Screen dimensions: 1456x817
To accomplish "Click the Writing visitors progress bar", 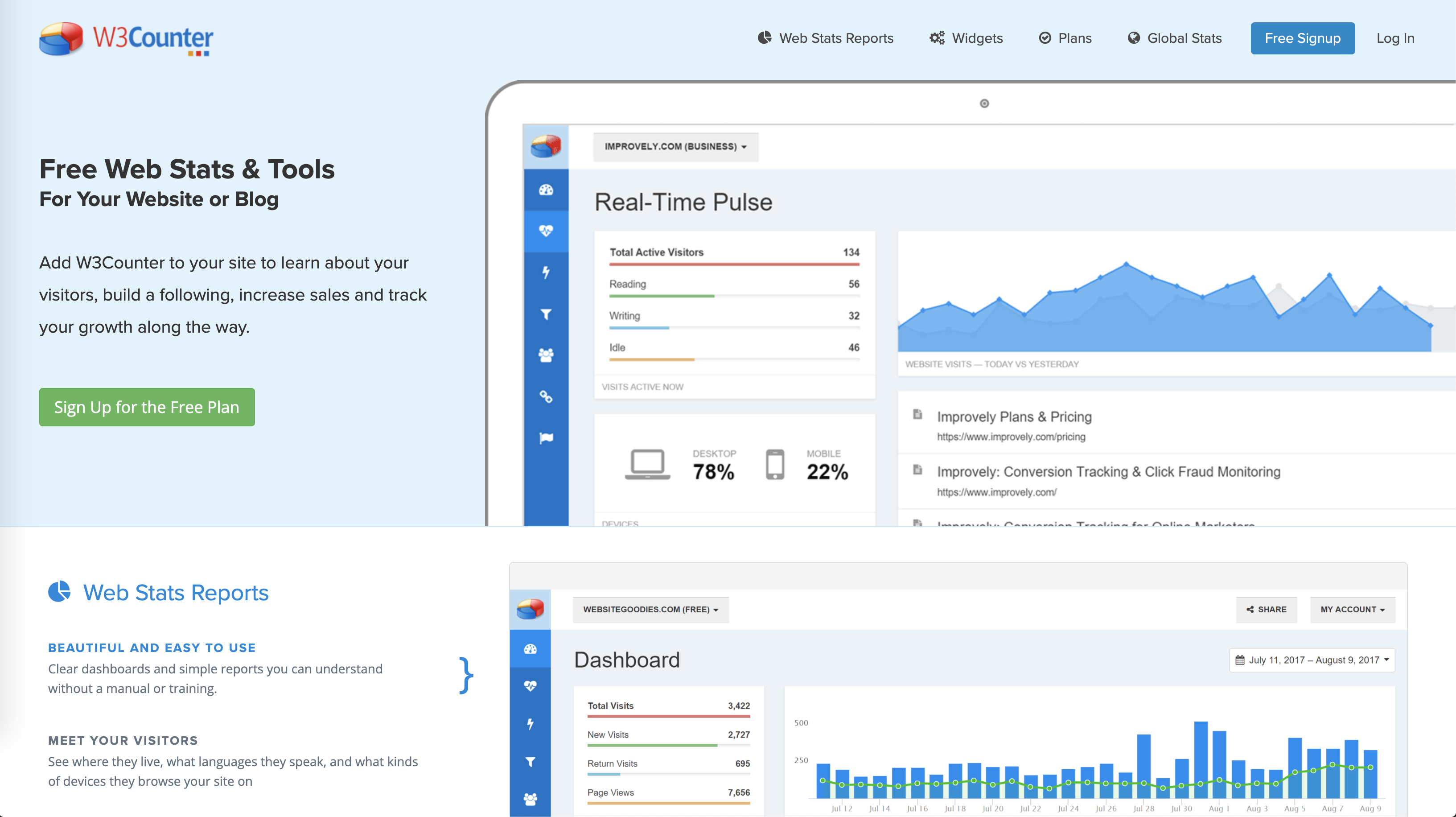I will [x=734, y=327].
